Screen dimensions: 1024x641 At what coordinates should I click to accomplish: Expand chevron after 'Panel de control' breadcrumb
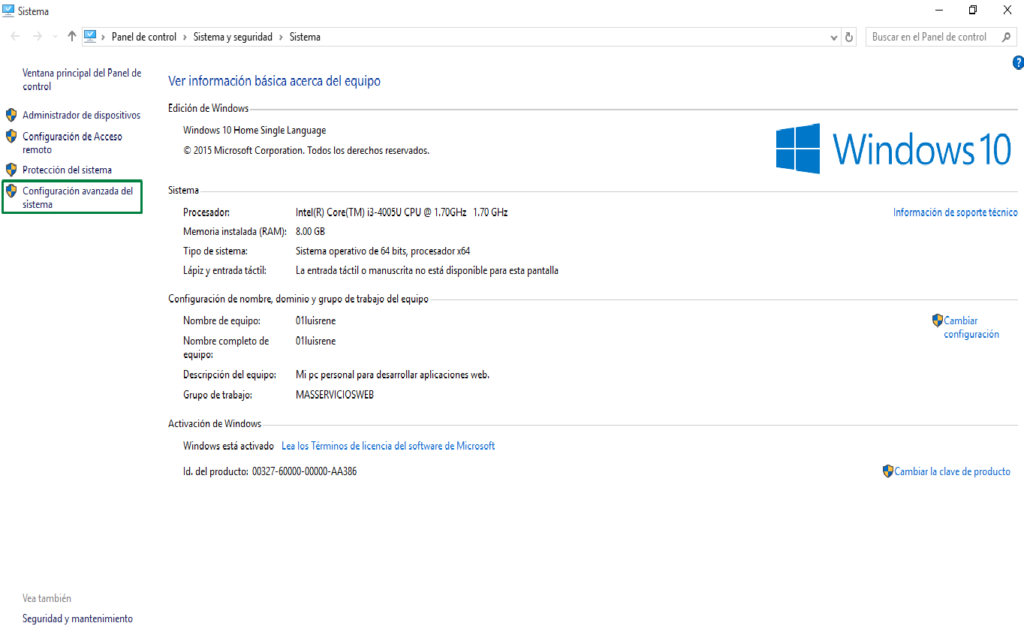click(x=185, y=37)
